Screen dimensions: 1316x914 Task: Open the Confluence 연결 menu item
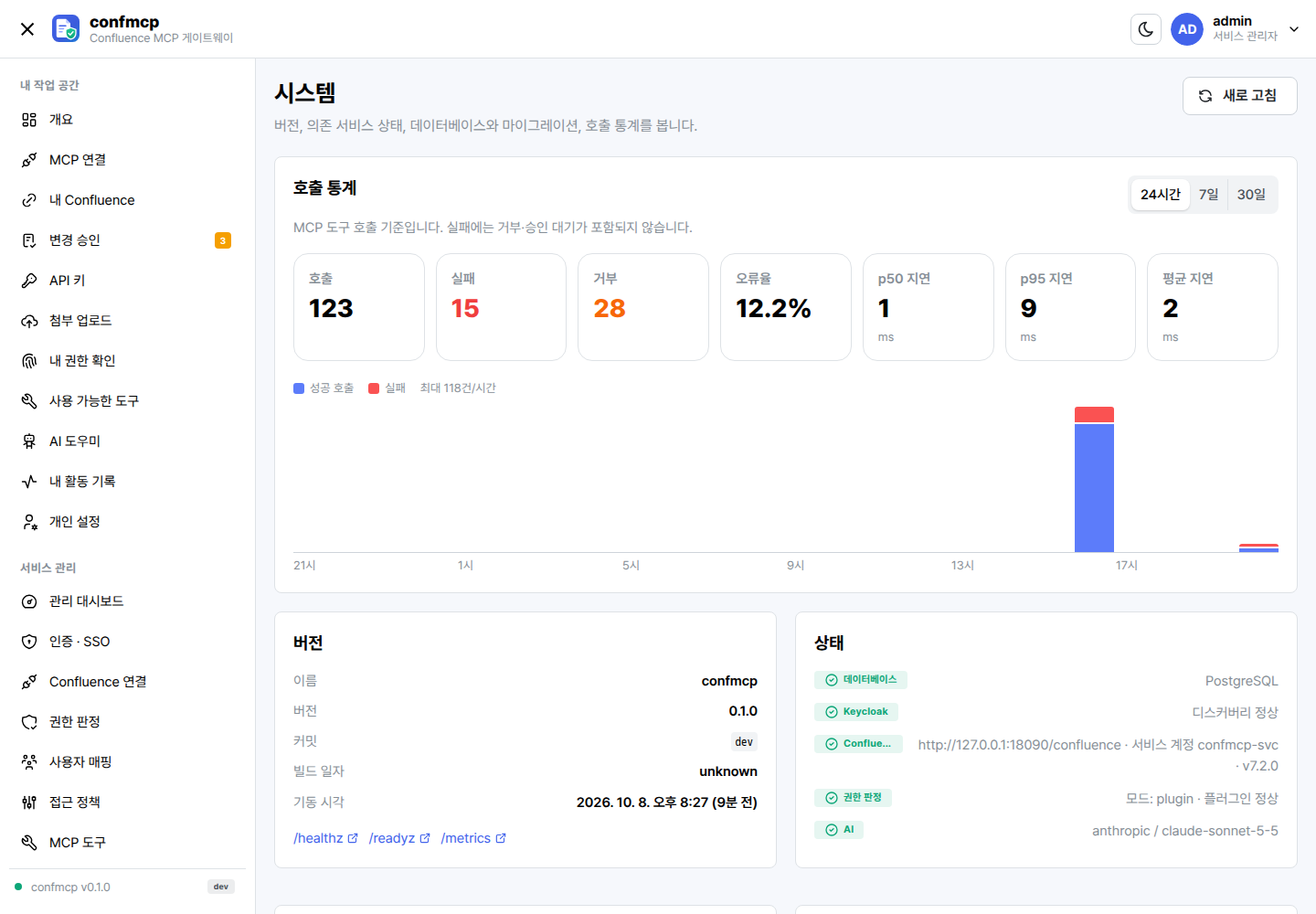(127, 682)
